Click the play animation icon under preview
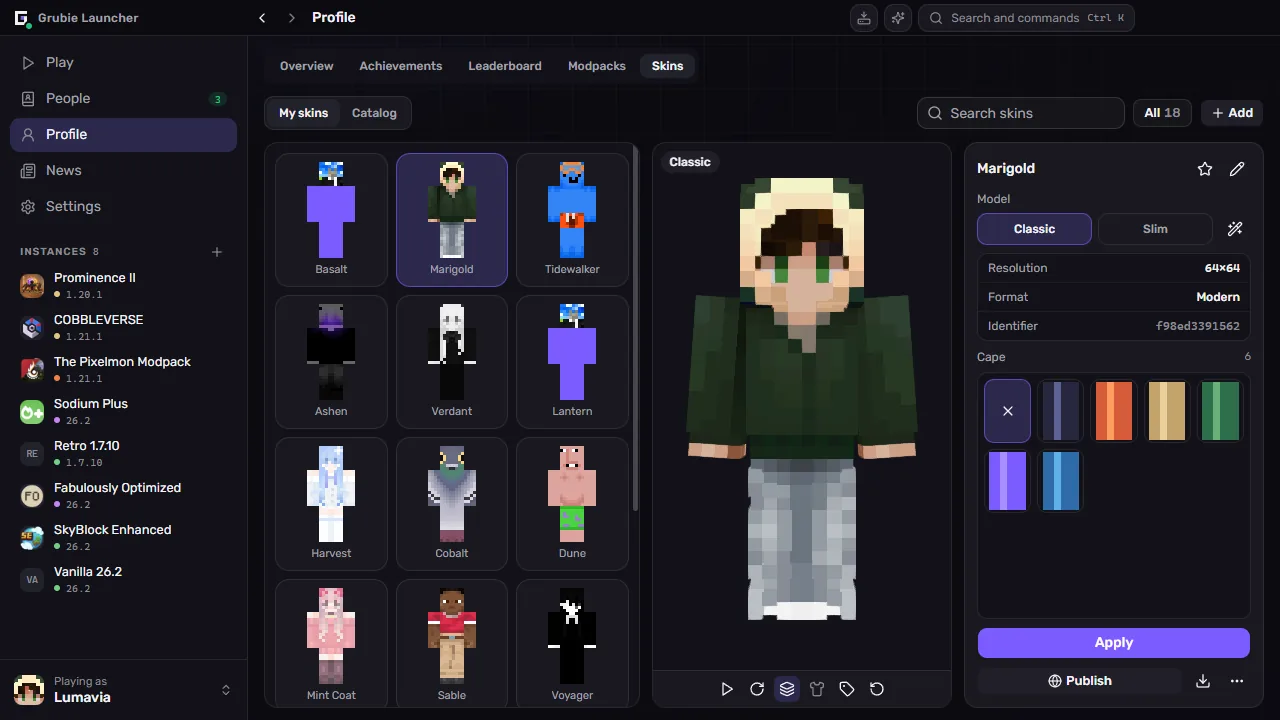The image size is (1280, 720). point(727,689)
